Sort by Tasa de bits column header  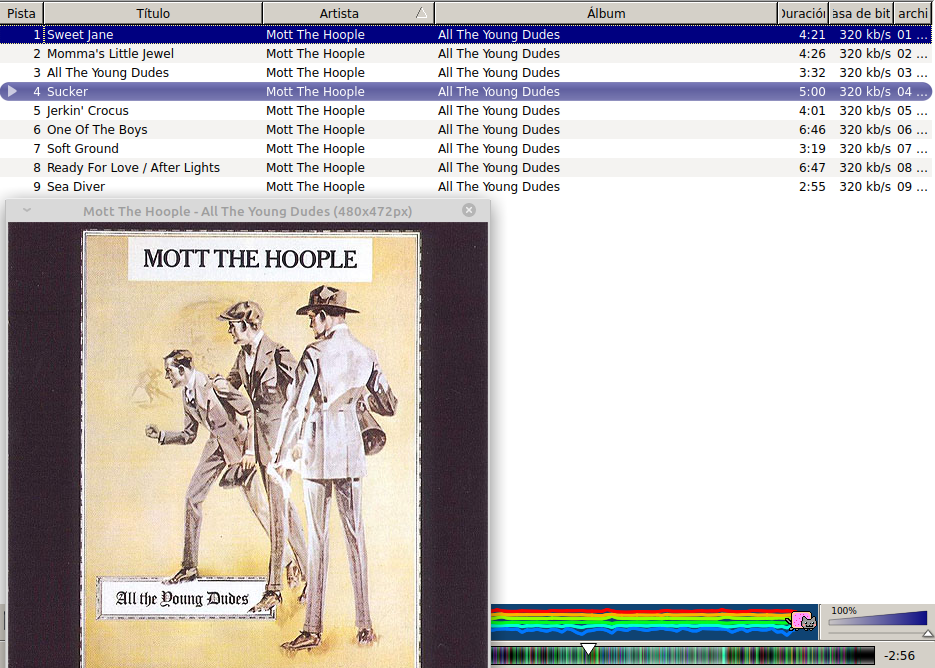(x=861, y=13)
